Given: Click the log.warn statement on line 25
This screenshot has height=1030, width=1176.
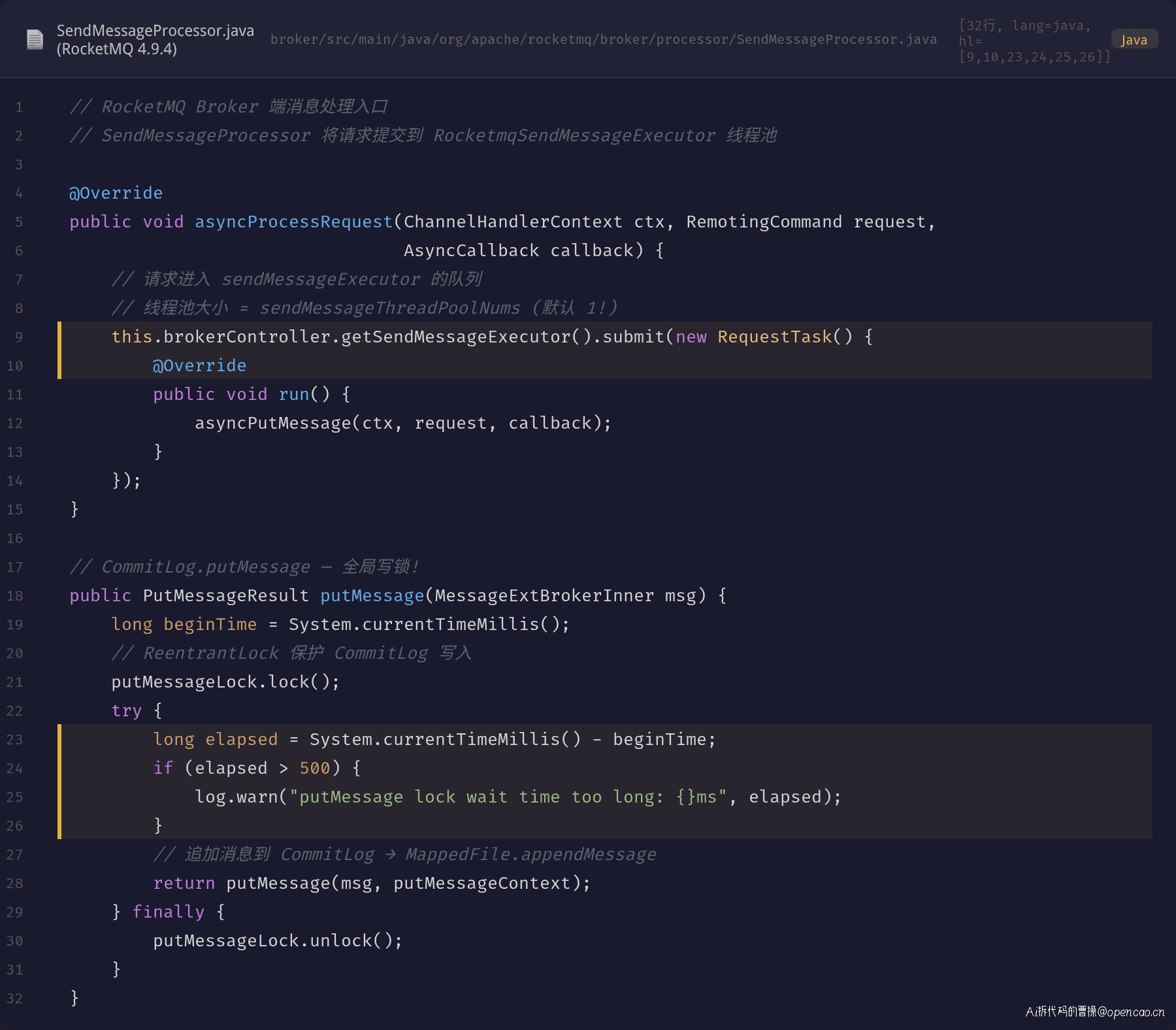Looking at the screenshot, I should tap(518, 797).
